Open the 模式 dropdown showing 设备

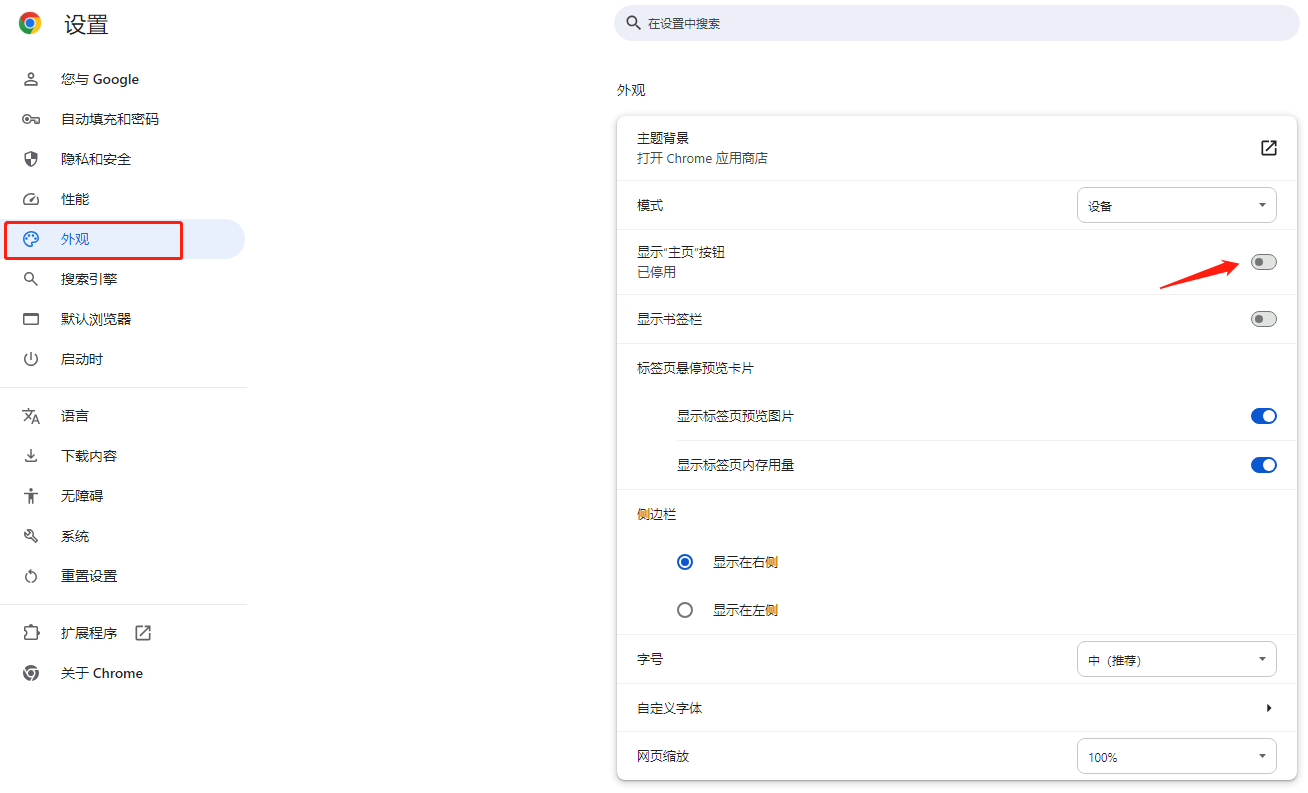point(1176,204)
